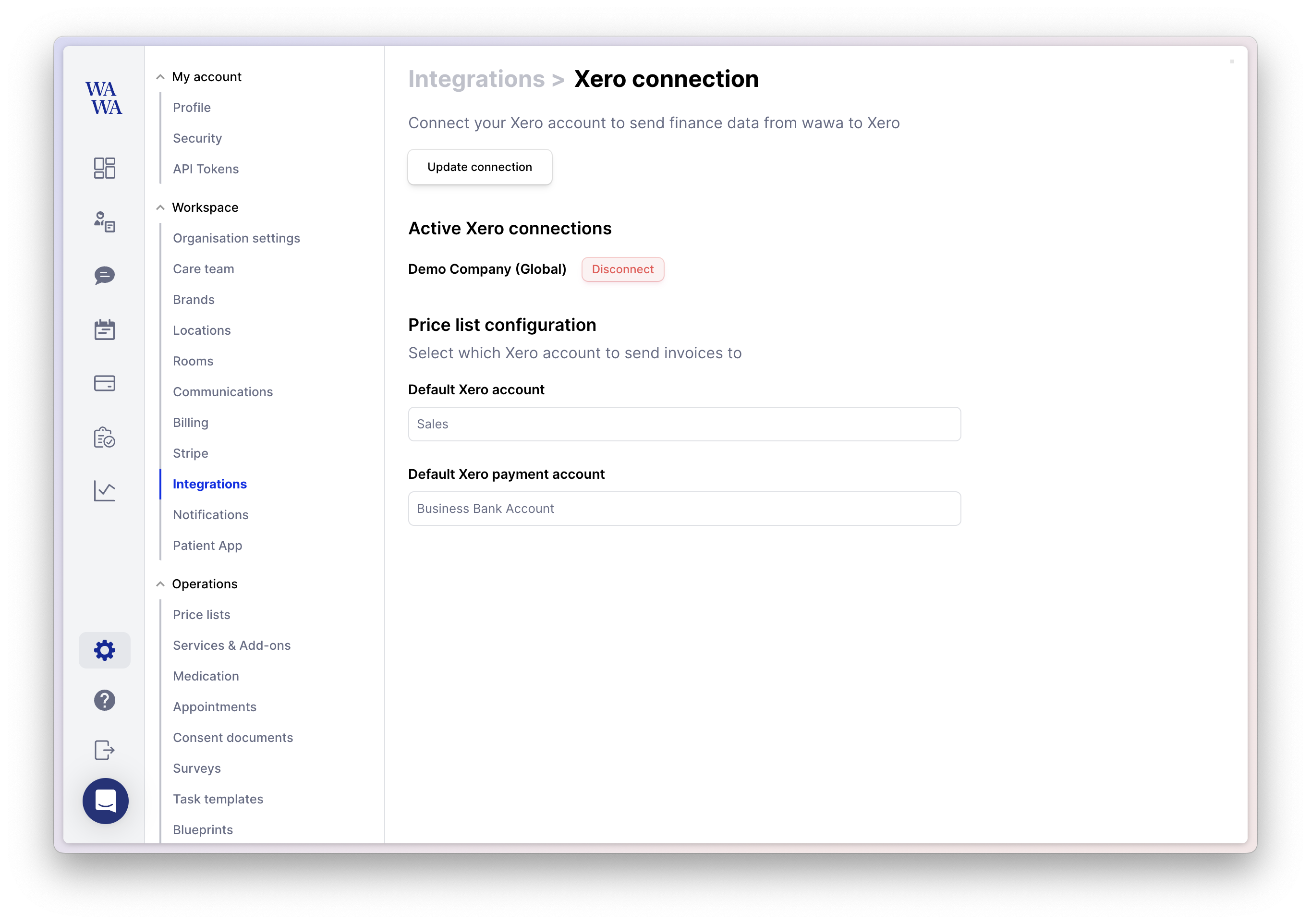This screenshot has height=924, width=1311.
Task: Open the dashboard grid icon
Action: (x=105, y=168)
